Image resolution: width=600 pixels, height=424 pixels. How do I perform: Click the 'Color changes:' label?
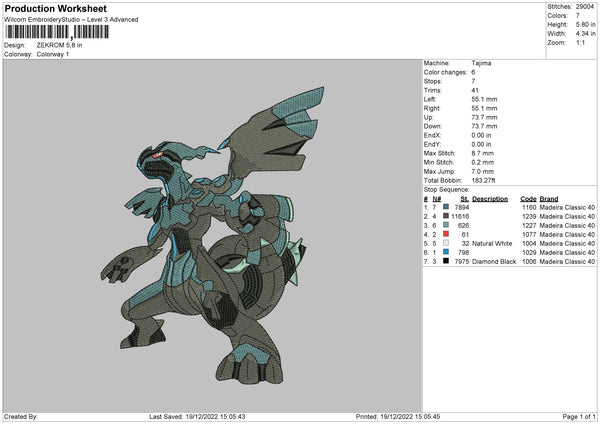point(445,72)
